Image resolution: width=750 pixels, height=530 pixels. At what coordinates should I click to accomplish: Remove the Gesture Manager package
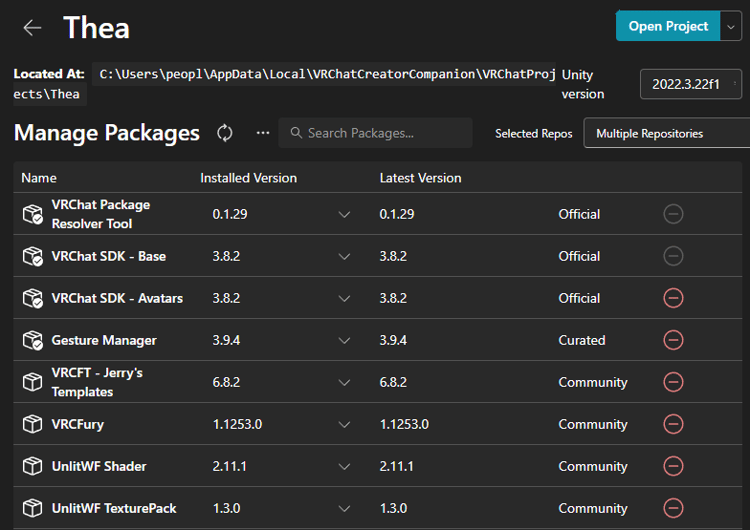673,340
